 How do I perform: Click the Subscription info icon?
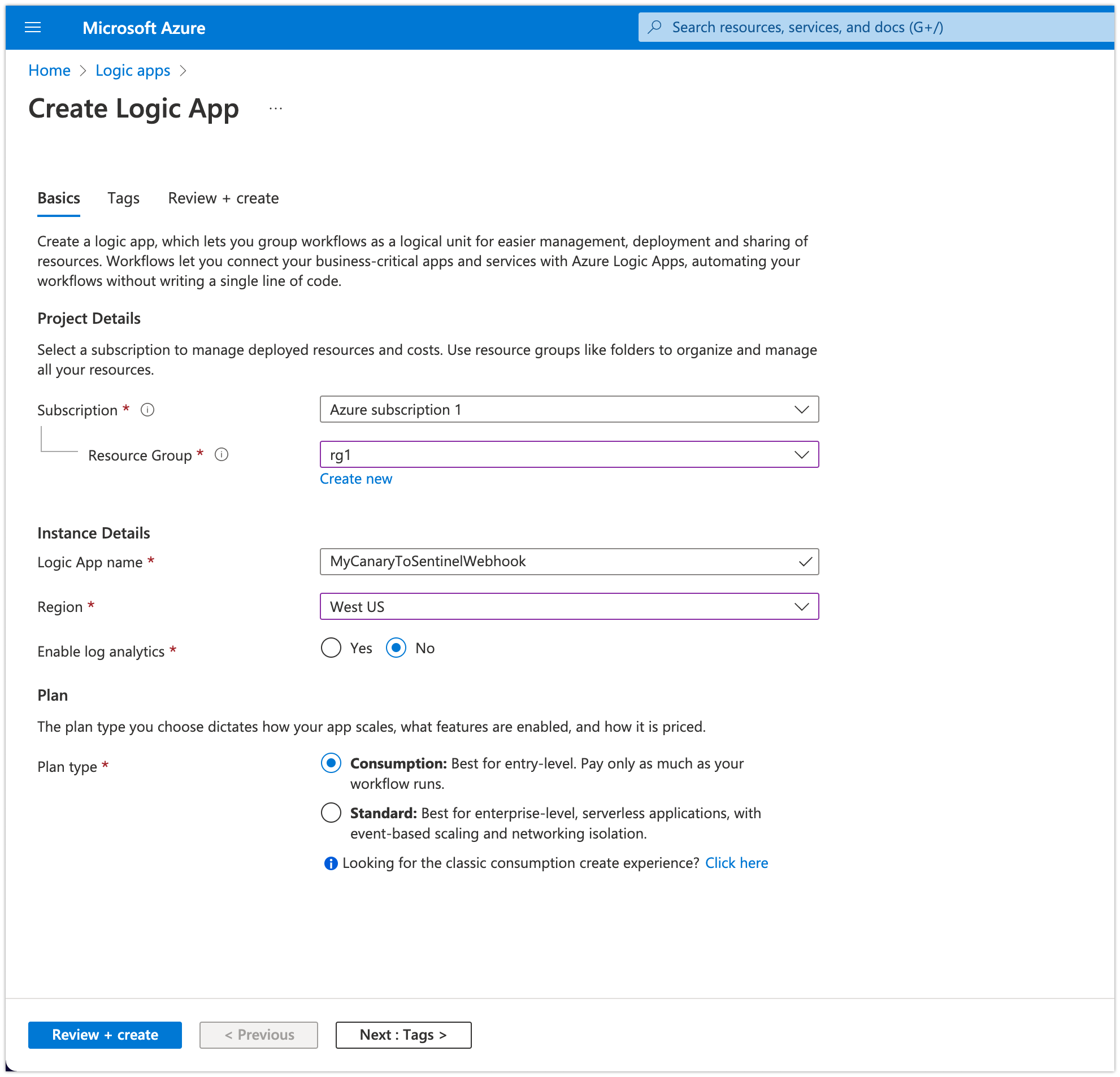(147, 410)
